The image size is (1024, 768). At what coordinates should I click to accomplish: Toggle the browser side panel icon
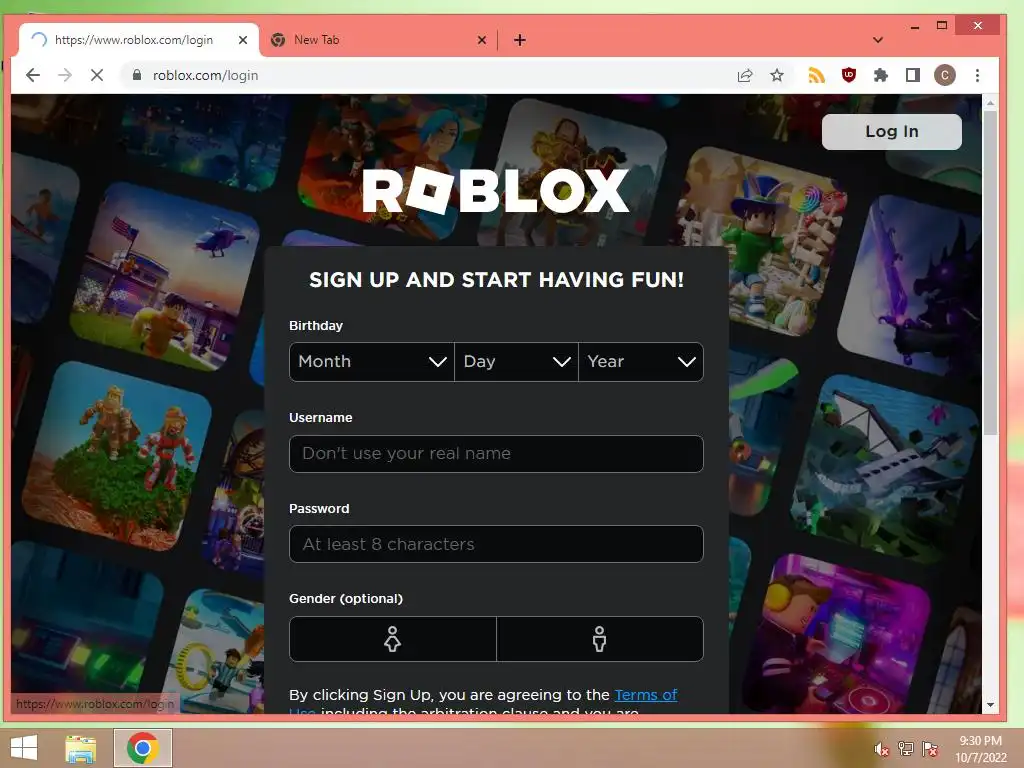(912, 75)
